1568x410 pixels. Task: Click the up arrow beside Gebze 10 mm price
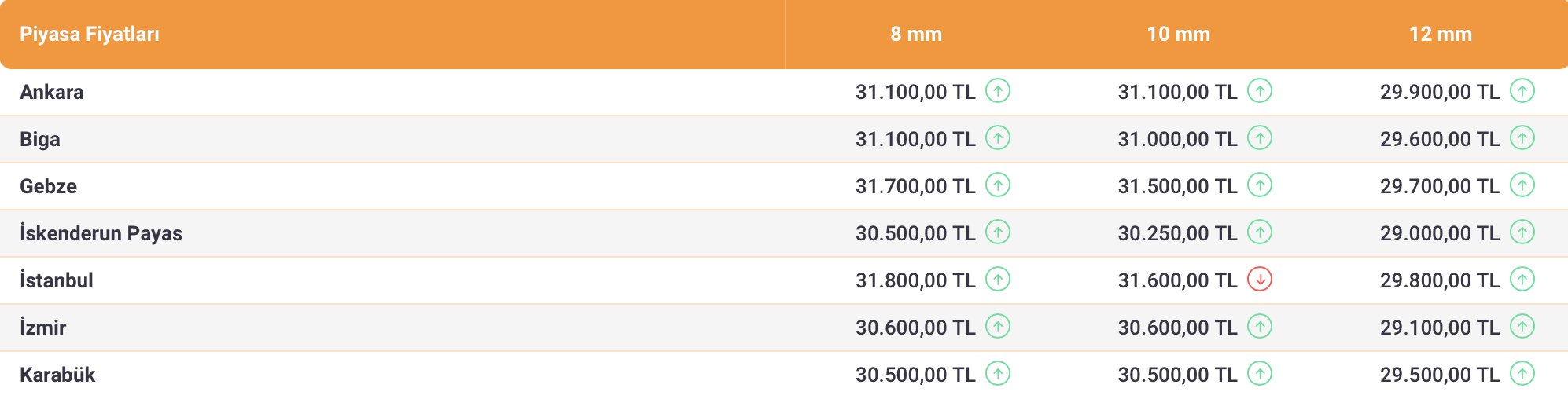(x=1260, y=185)
